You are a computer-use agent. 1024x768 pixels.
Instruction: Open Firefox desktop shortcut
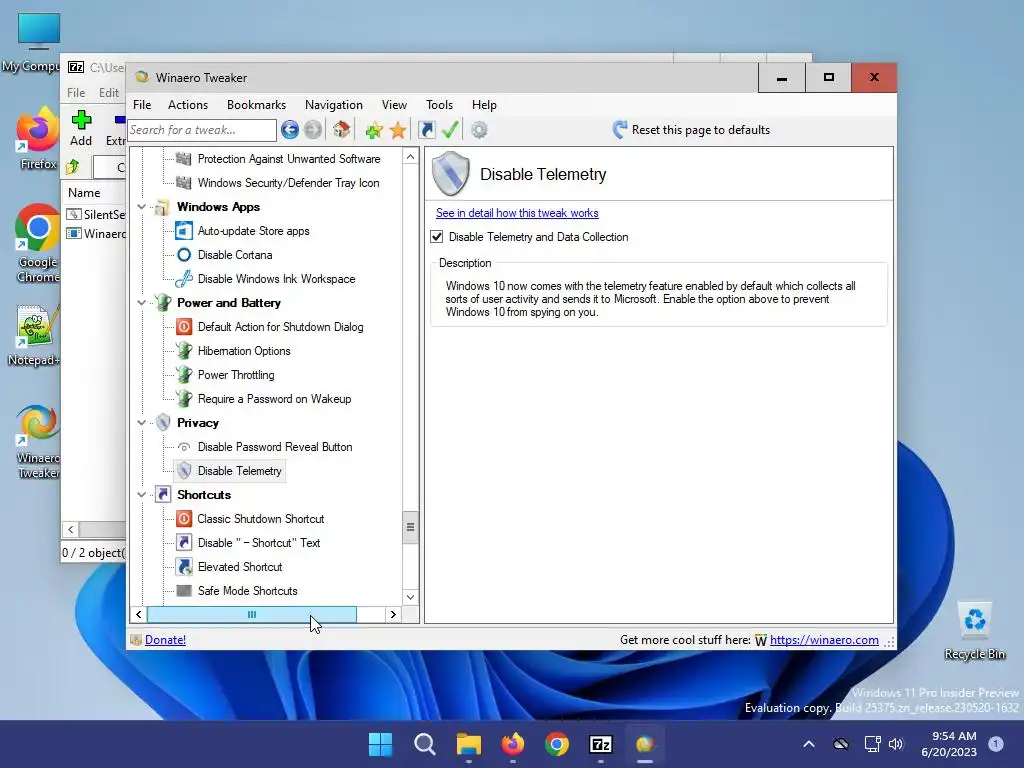(x=37, y=138)
